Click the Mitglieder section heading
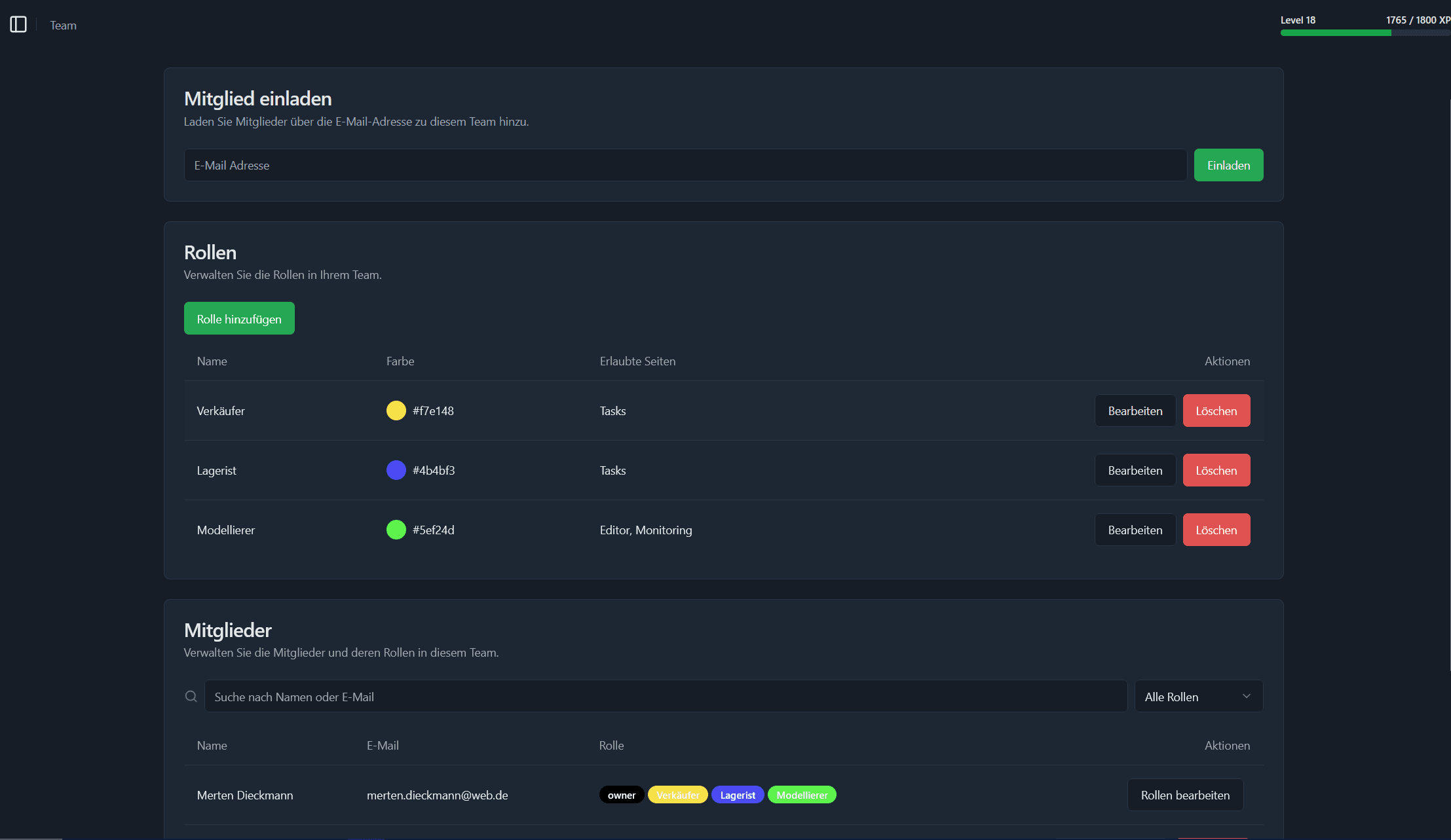Viewport: 1451px width, 840px height. pos(228,630)
